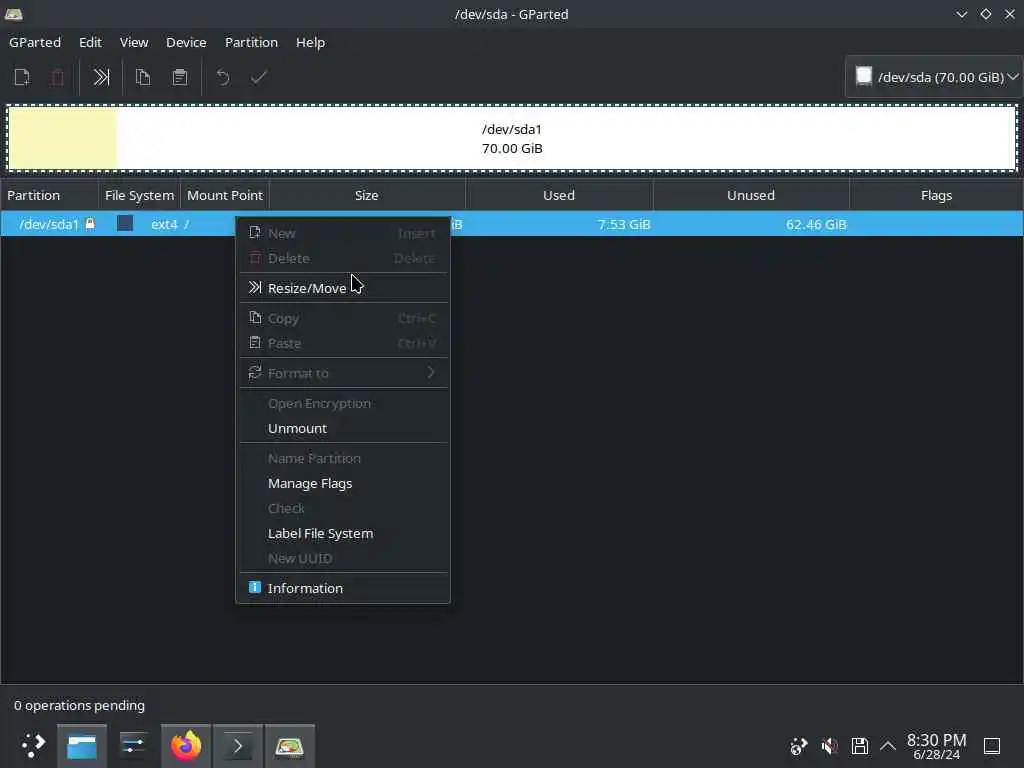Viewport: 1024px width, 768px height.
Task: Click the ext4 blue file system swatch
Action: pyautogui.click(x=125, y=223)
